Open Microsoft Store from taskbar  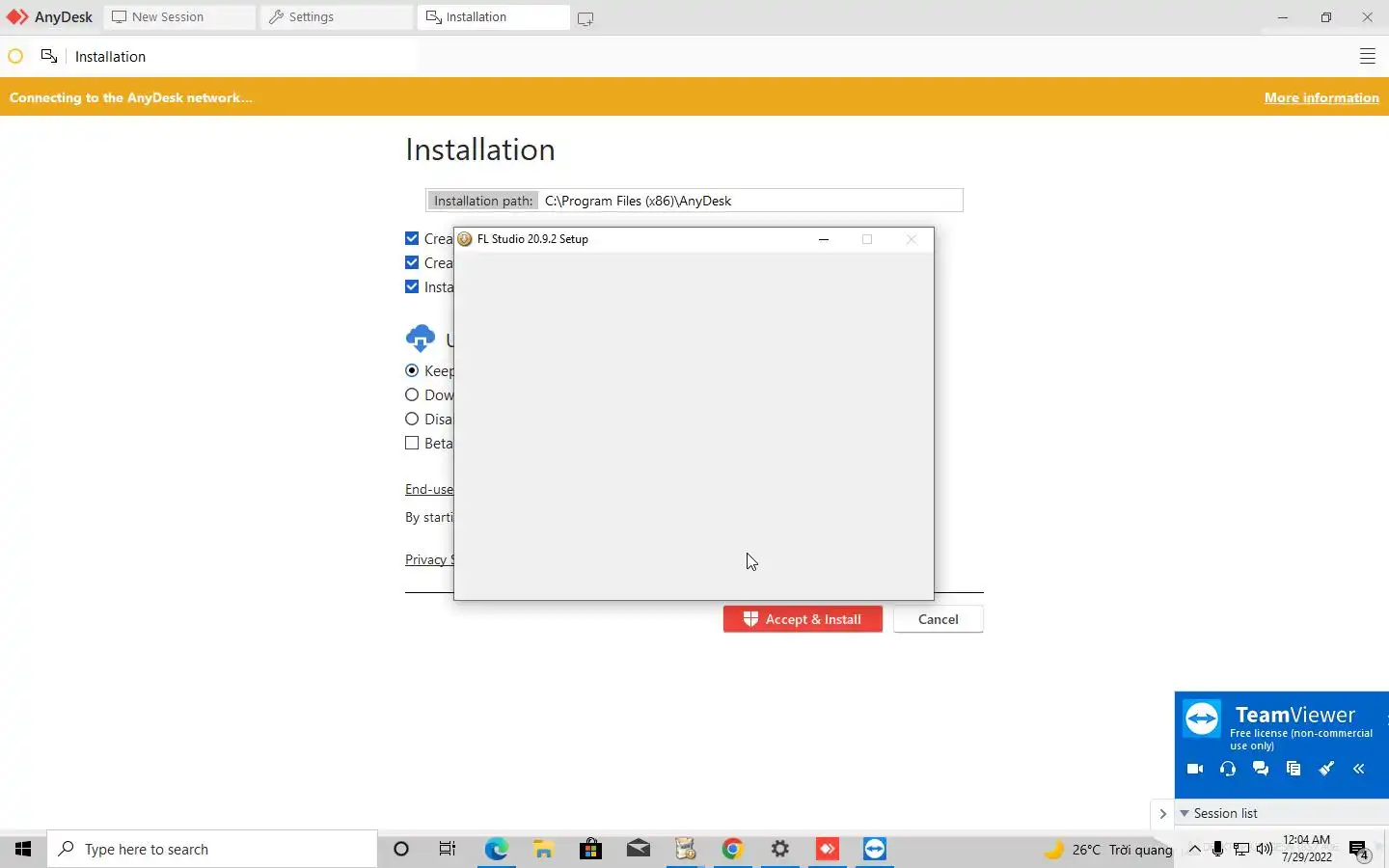click(590, 849)
